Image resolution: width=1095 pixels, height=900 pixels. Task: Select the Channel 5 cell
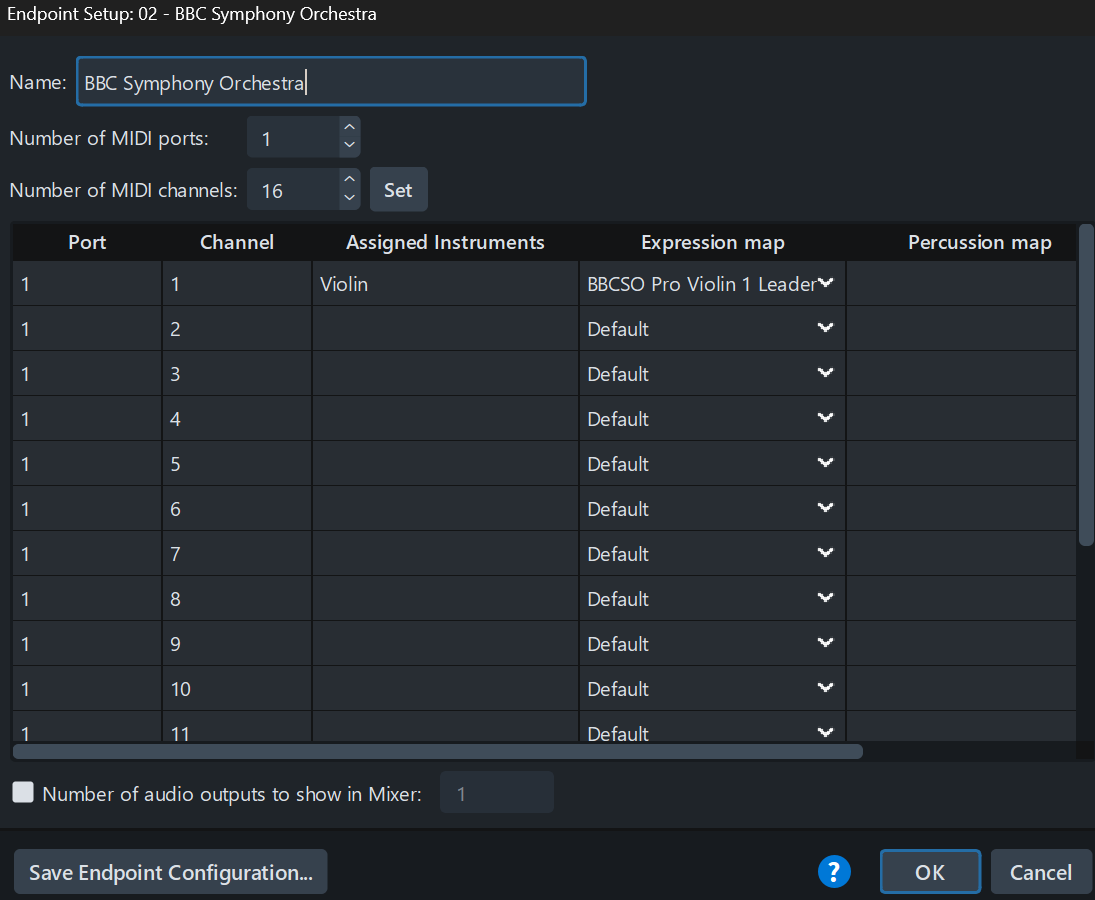click(x=237, y=464)
